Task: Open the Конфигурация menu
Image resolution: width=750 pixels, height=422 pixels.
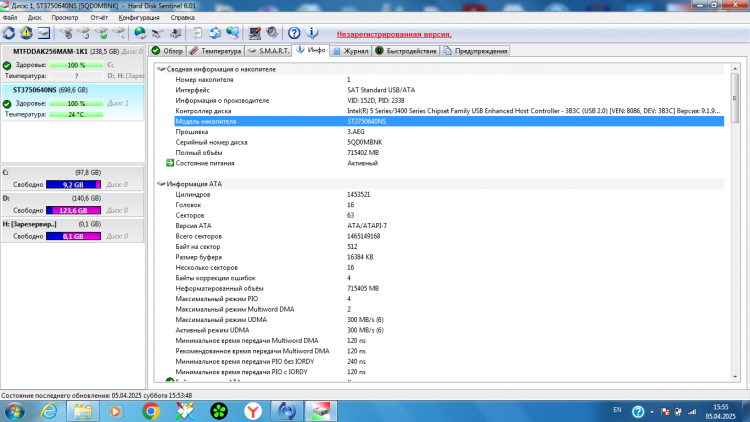Action: pos(139,17)
